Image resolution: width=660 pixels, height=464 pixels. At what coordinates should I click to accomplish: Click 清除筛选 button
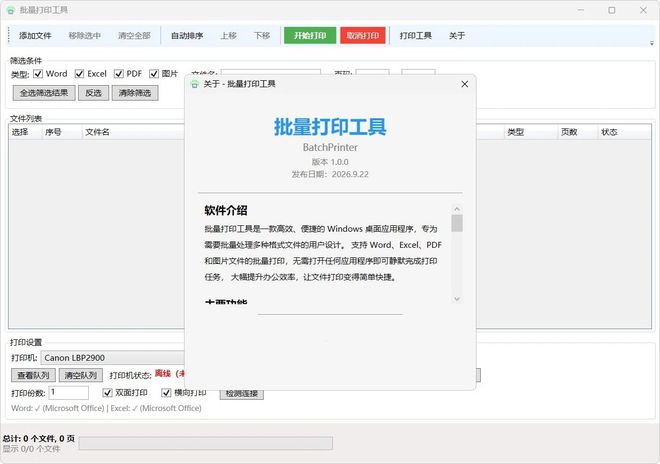(135, 93)
